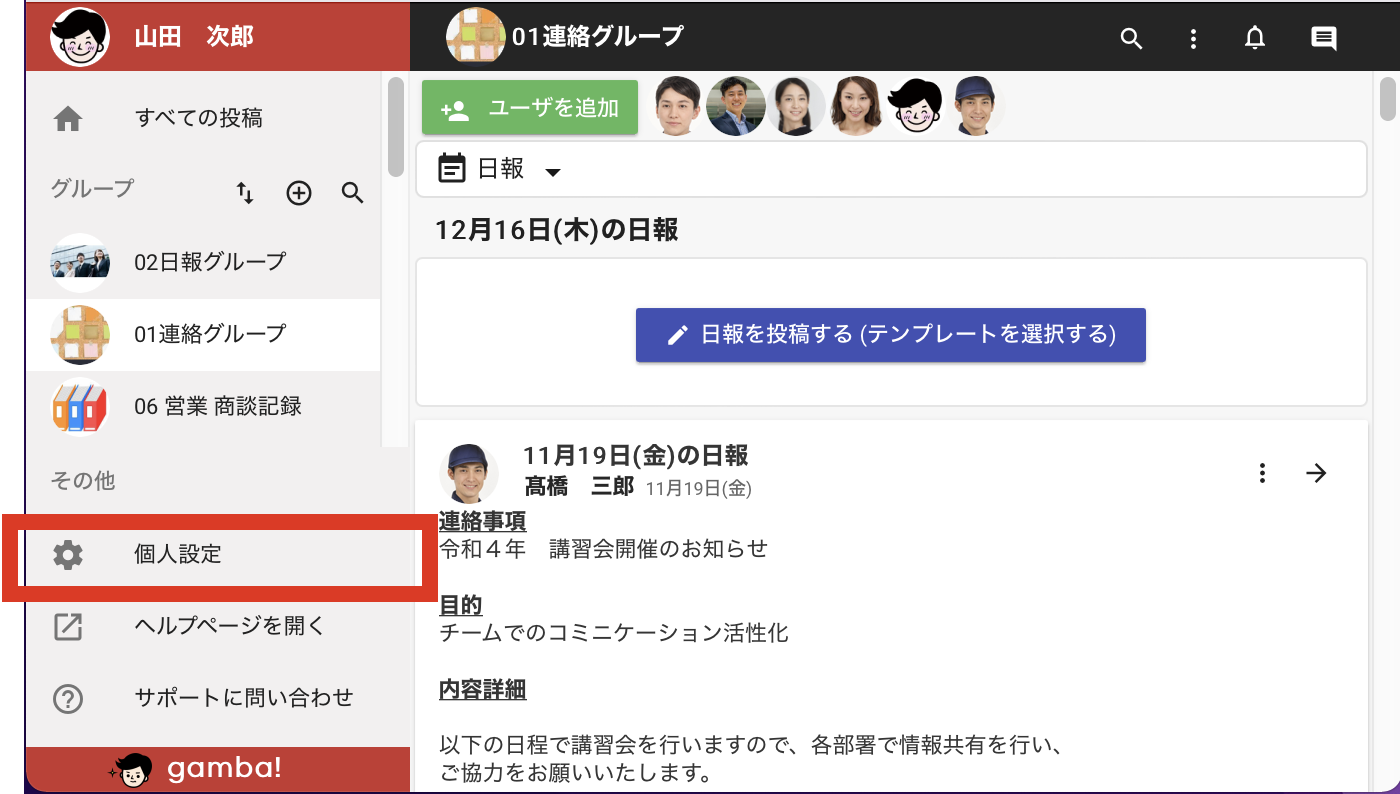This screenshot has height=794, width=1400.
Task: Click the fourth member avatar in member row
Action: point(857,106)
